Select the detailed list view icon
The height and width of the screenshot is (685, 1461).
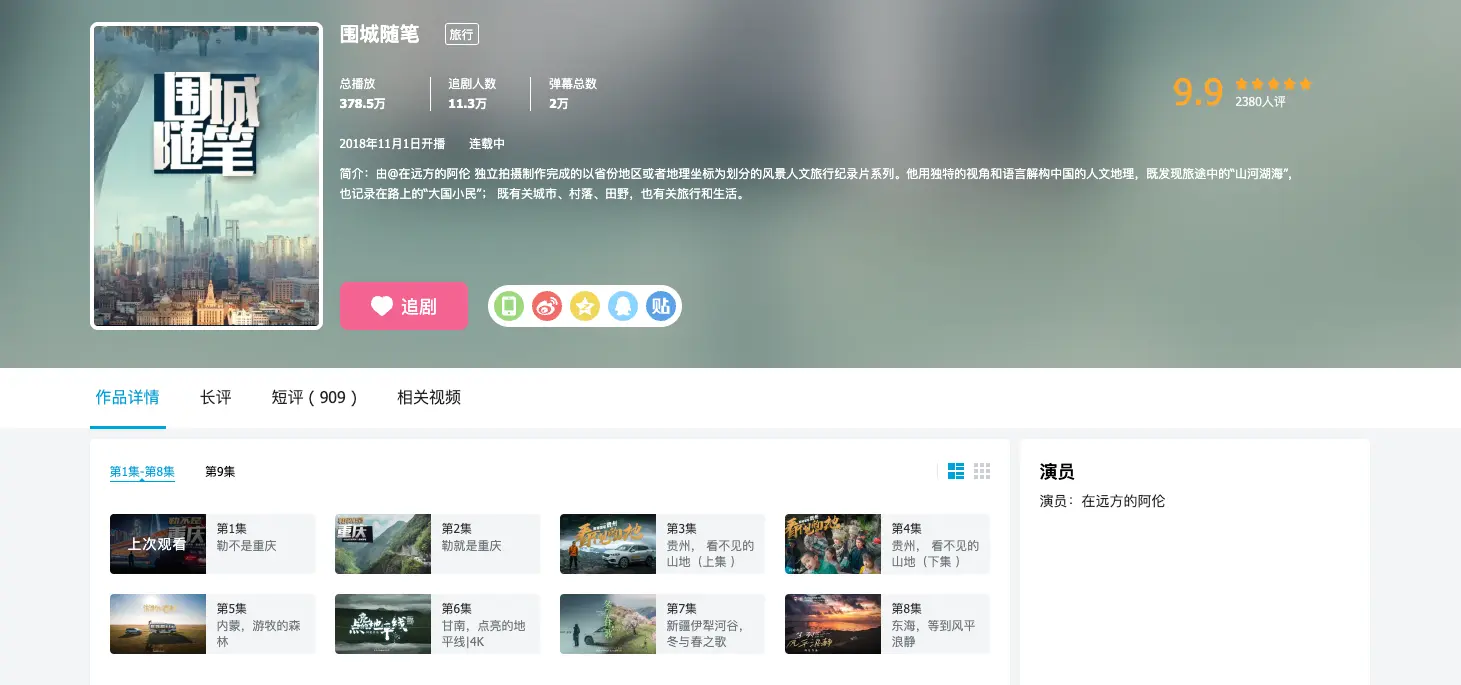coord(956,470)
